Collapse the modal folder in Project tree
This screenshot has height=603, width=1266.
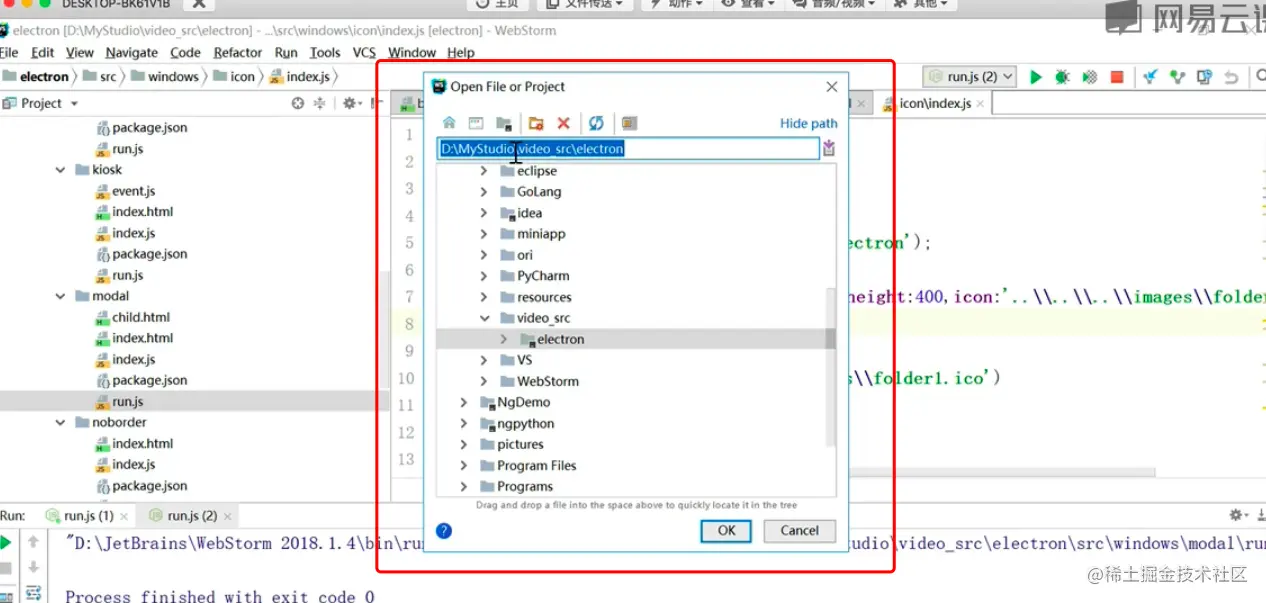[61, 296]
